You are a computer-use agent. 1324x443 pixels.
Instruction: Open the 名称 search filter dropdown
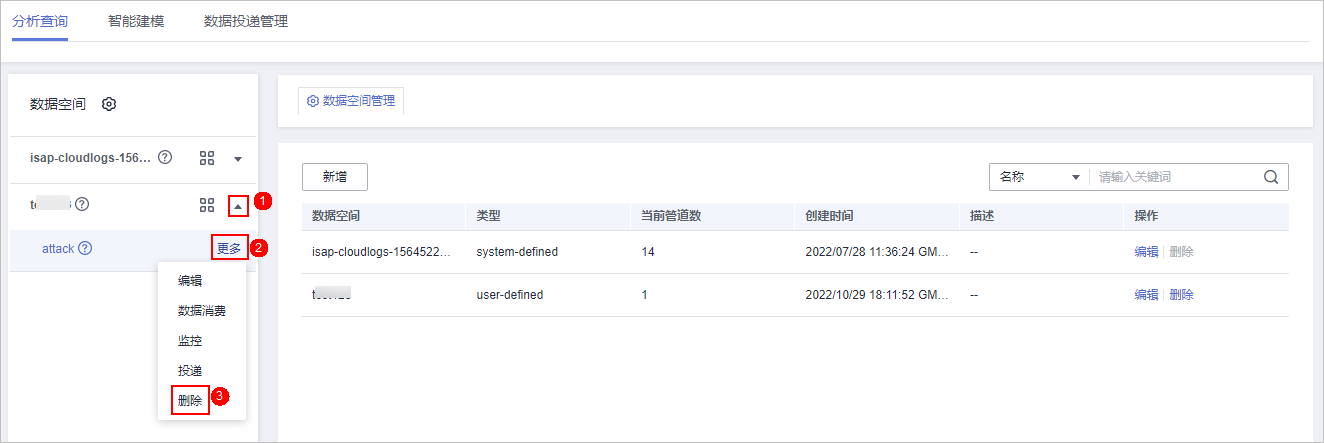(1038, 177)
